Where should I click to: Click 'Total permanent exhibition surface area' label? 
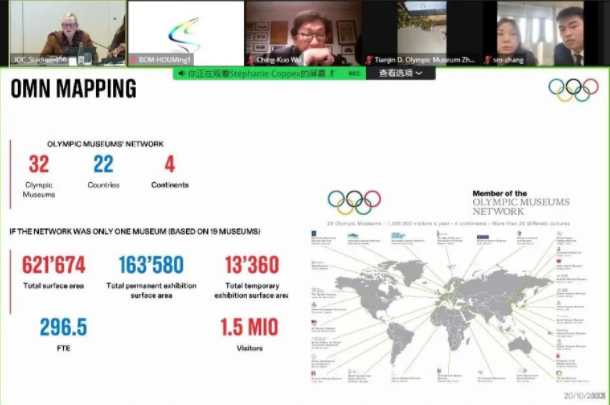tap(151, 291)
